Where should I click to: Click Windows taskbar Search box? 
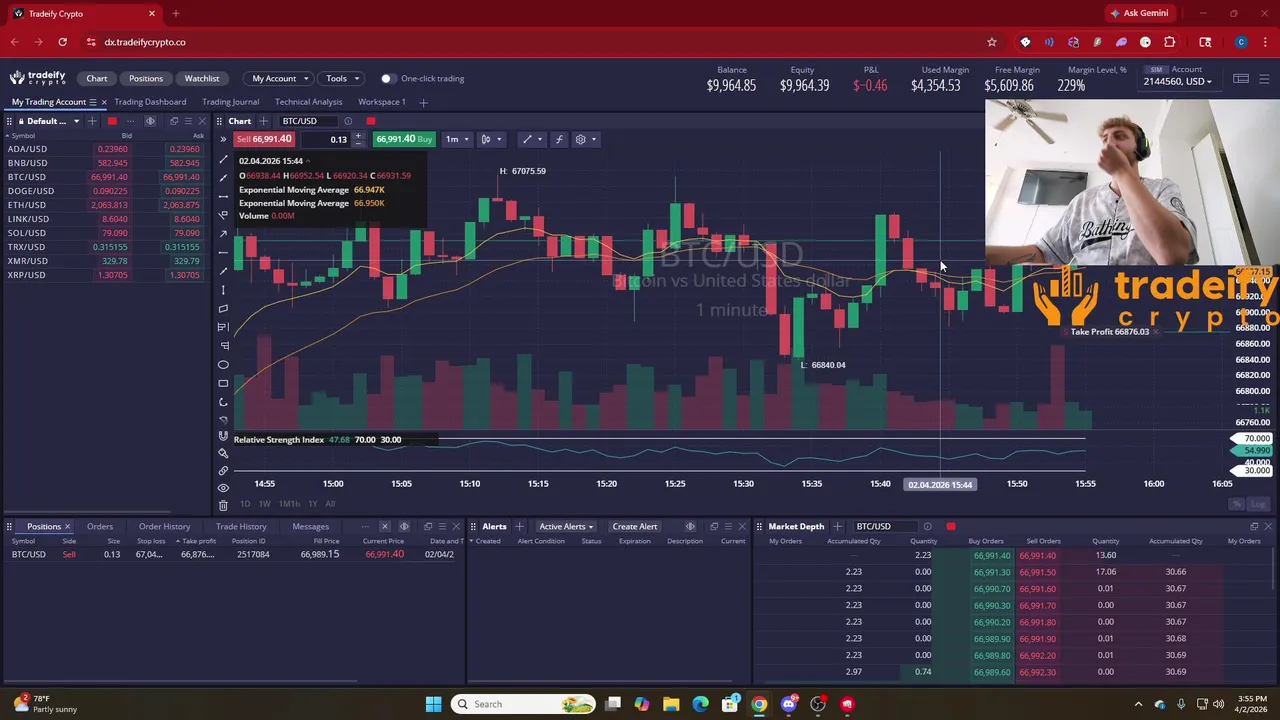[x=522, y=704]
